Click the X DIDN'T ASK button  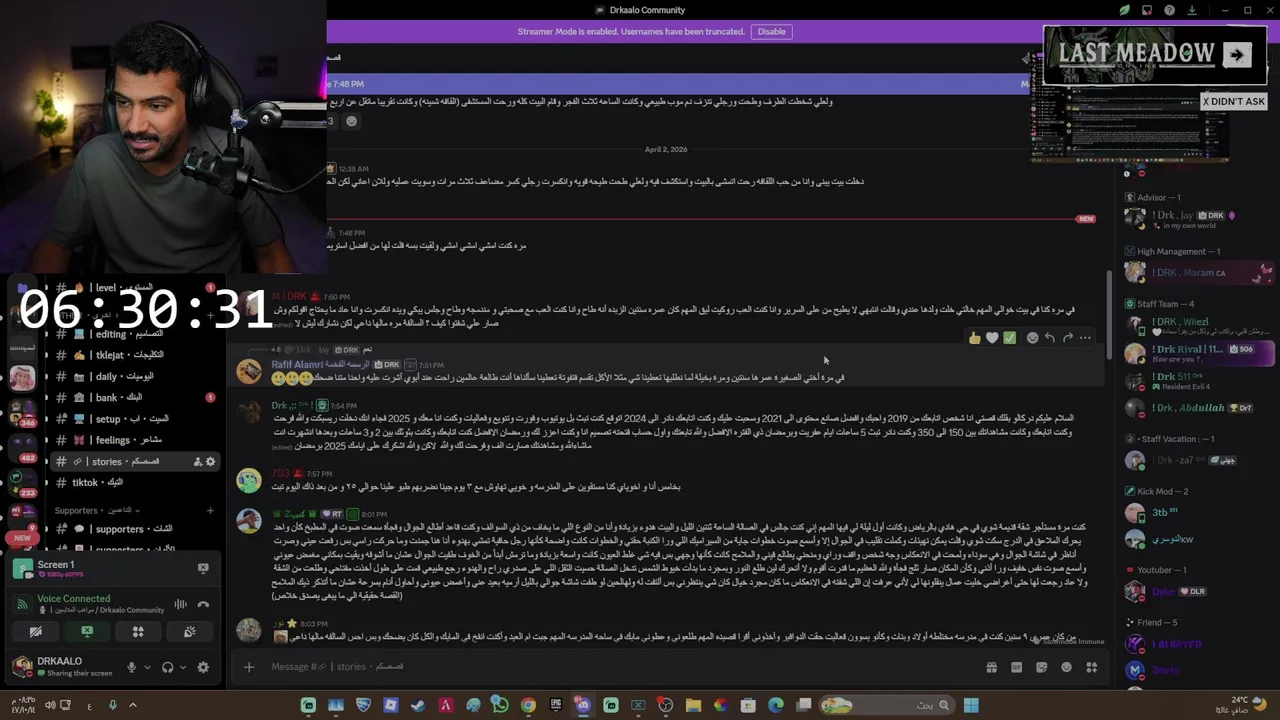[1234, 101]
